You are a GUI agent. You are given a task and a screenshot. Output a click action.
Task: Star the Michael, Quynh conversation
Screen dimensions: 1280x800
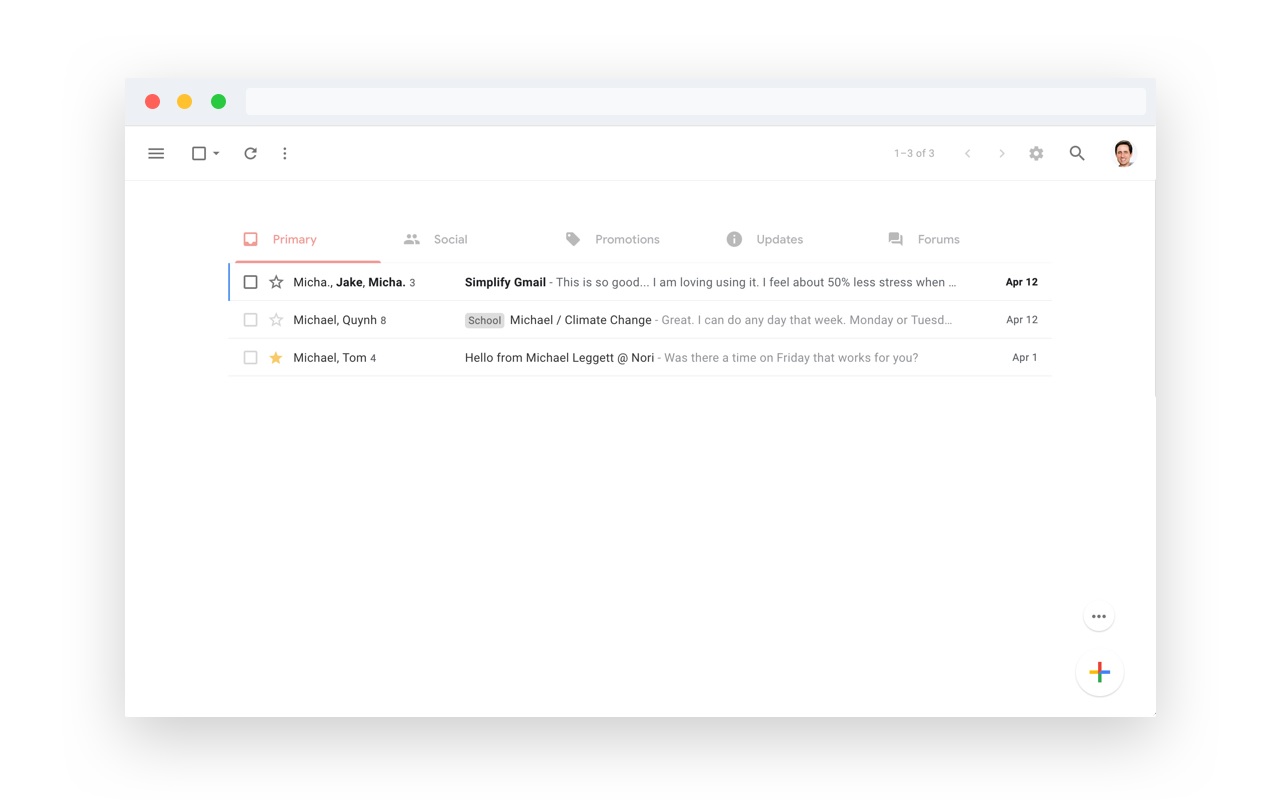(x=276, y=320)
